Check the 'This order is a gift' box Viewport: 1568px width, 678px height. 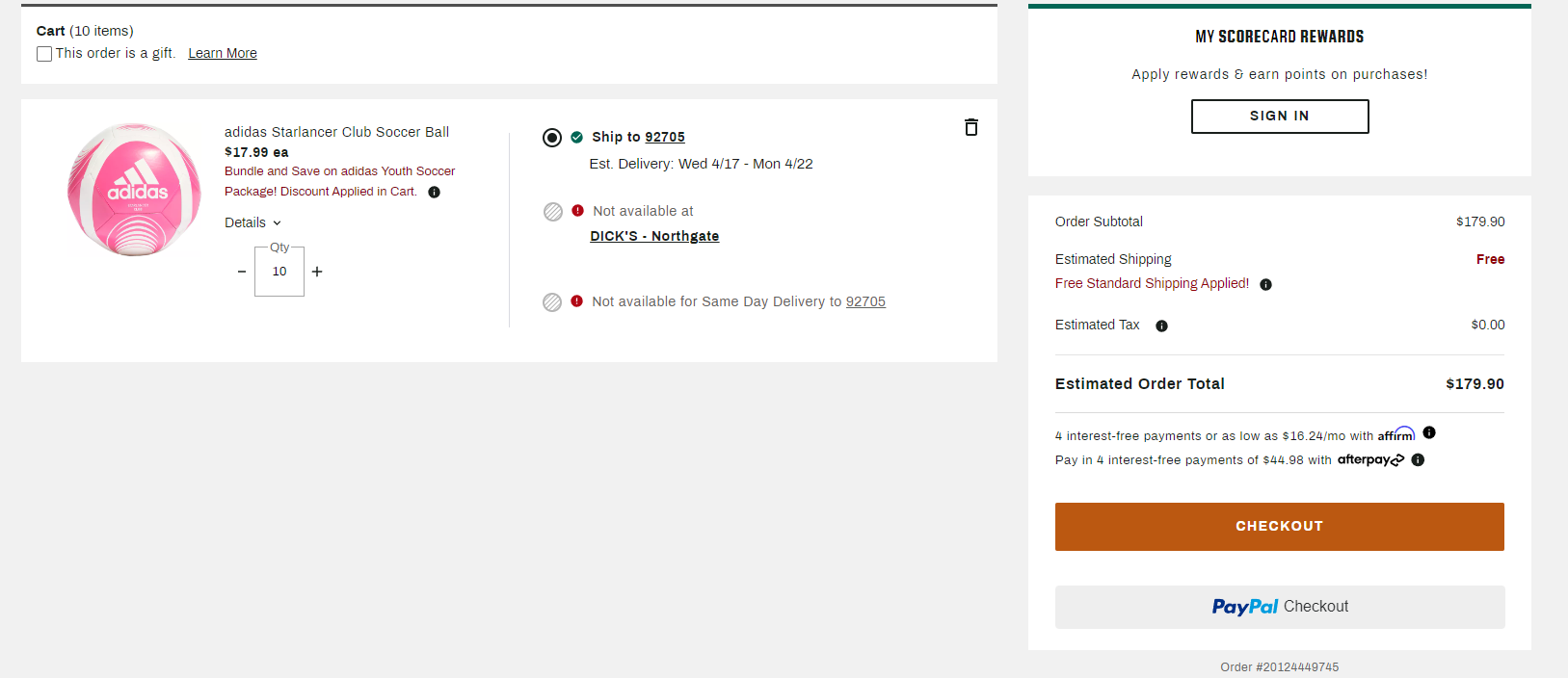44,54
